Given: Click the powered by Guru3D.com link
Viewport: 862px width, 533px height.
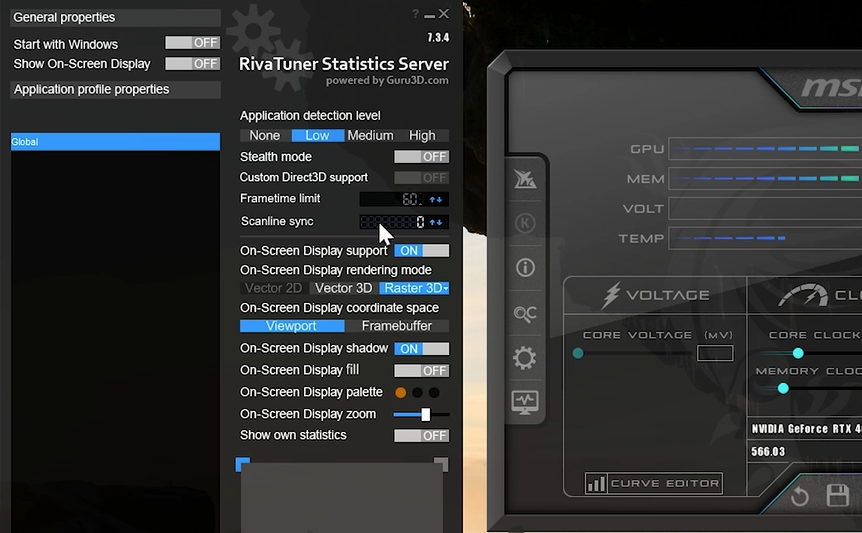Looking at the screenshot, I should 387,81.
